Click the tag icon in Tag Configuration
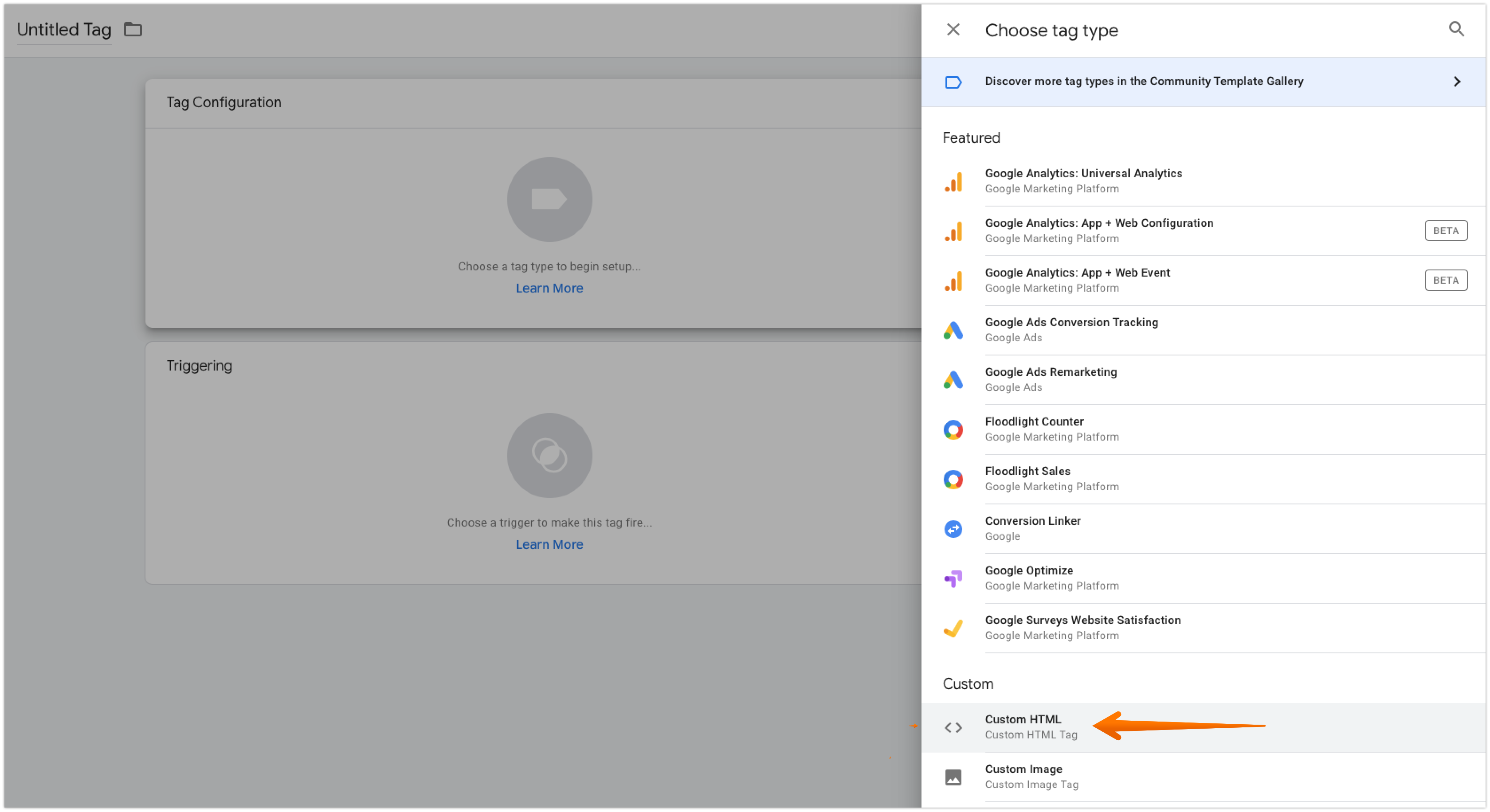This screenshot has height=812, width=1490. click(x=549, y=199)
